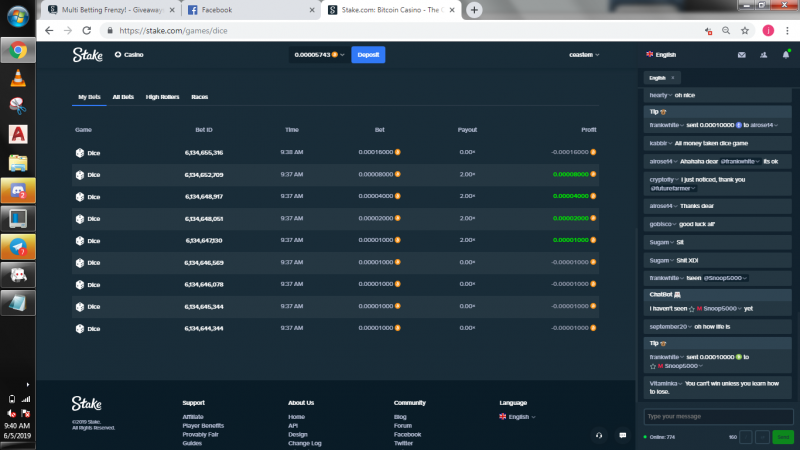Bookmark this page with the star icon
This screenshot has height=450, width=800.
745,31
